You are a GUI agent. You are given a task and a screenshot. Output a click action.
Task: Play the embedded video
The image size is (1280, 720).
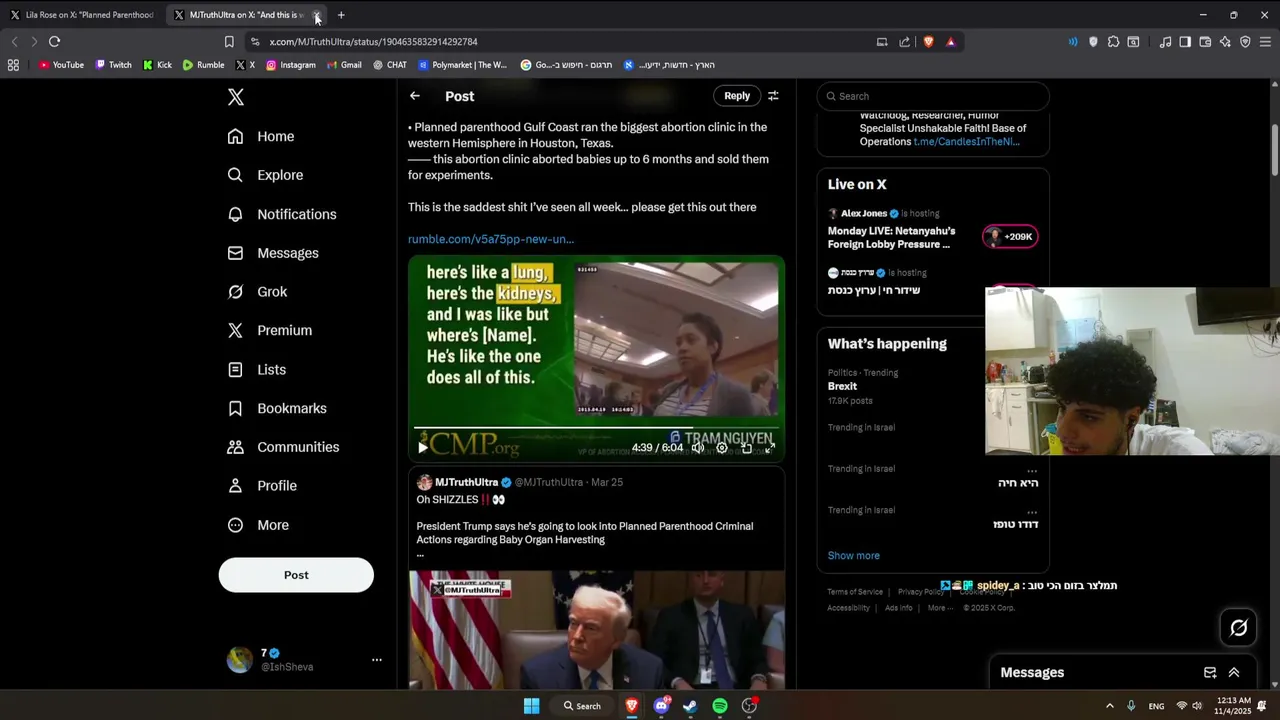[x=423, y=448]
